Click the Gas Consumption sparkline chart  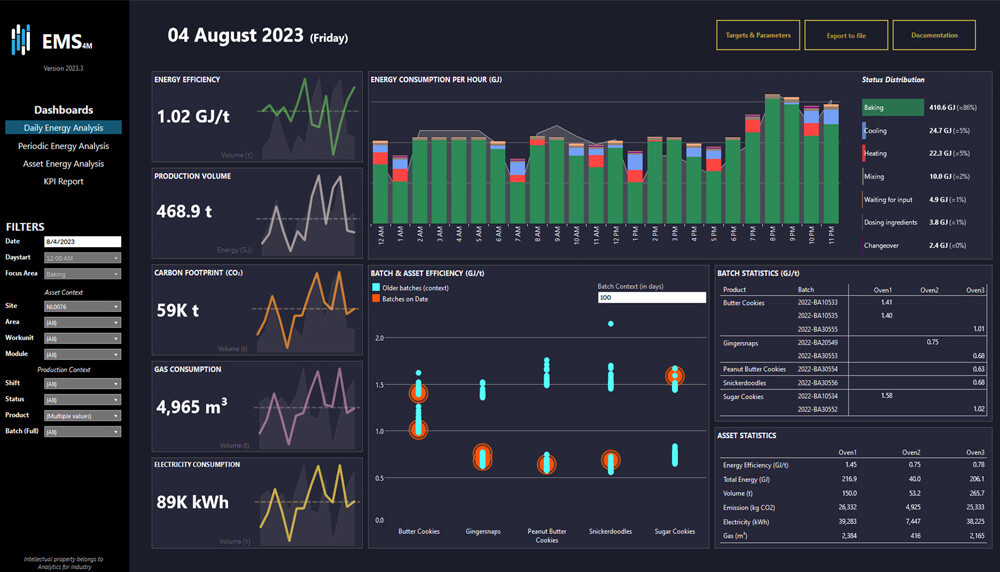(x=307, y=410)
